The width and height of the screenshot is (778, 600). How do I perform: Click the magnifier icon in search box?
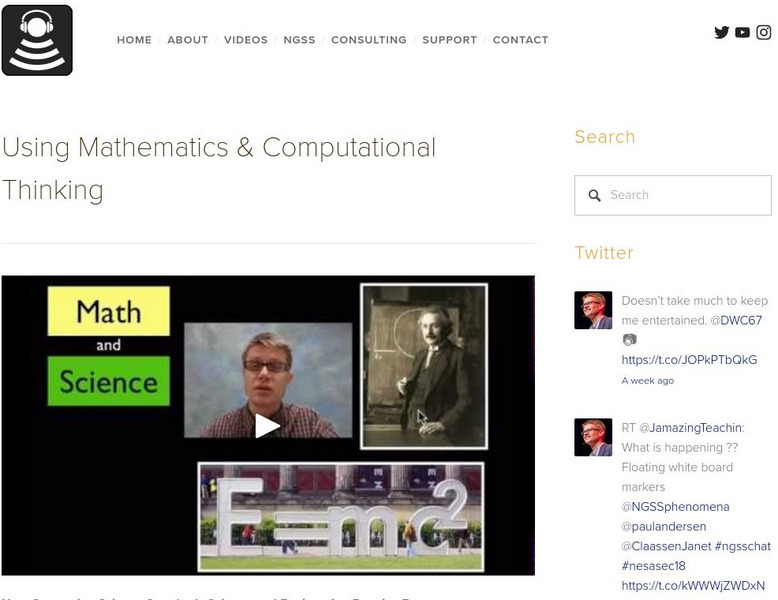594,195
